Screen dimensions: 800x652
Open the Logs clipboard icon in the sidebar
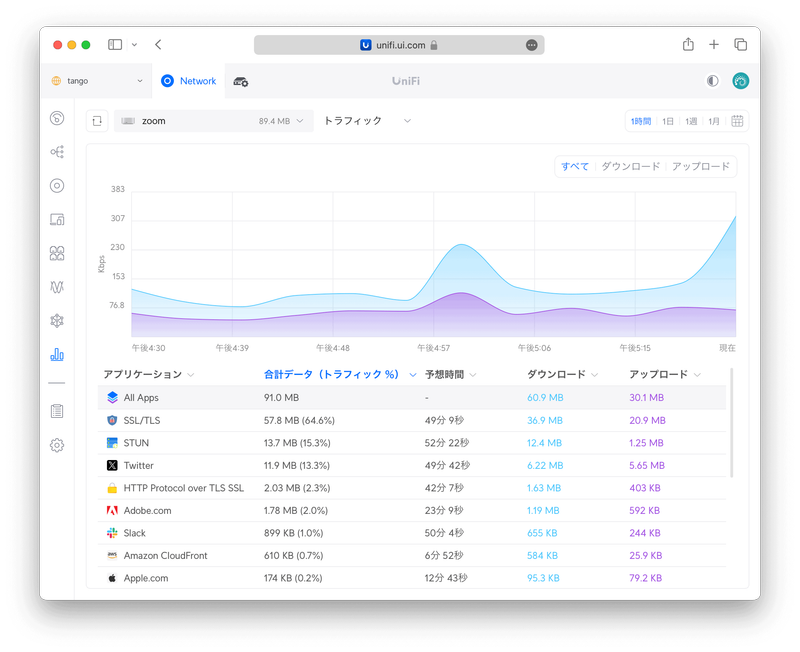pyautogui.click(x=57, y=411)
